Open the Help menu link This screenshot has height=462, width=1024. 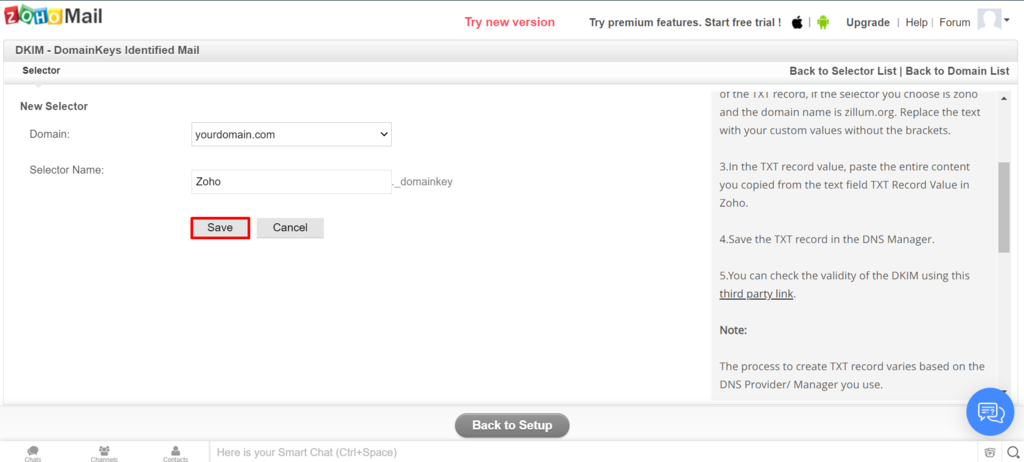pos(916,22)
